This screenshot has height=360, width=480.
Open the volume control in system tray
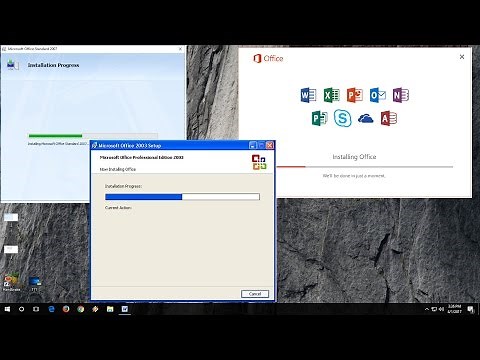(441, 309)
